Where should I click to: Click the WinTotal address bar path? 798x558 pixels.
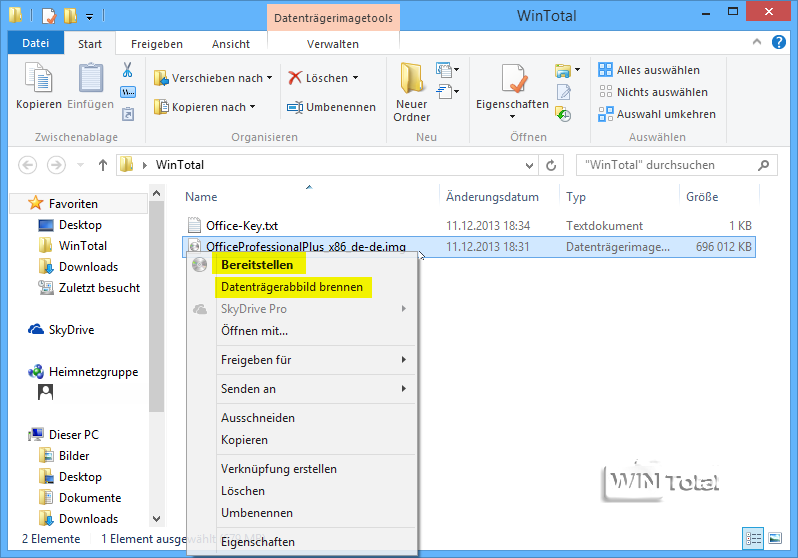coord(180,165)
